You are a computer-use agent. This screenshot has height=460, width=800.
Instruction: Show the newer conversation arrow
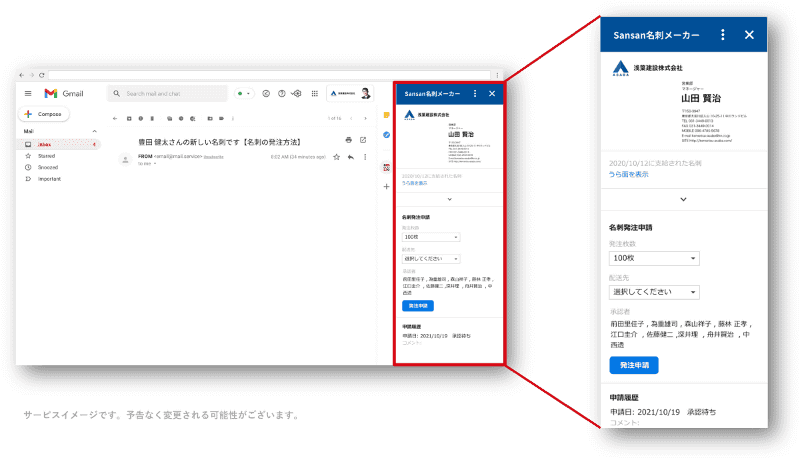352,118
